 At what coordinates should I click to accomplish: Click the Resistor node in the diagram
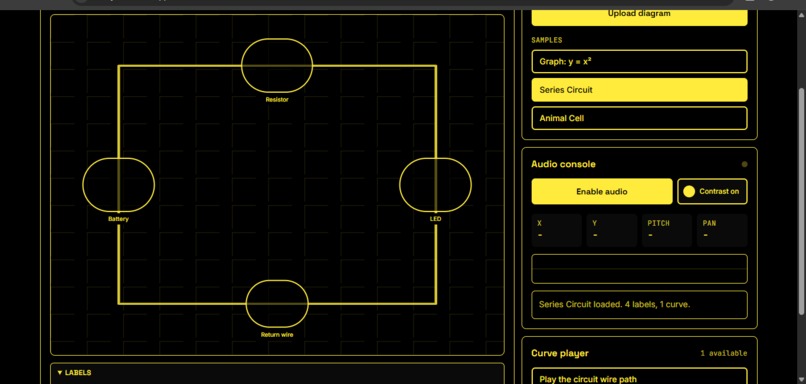(x=277, y=66)
